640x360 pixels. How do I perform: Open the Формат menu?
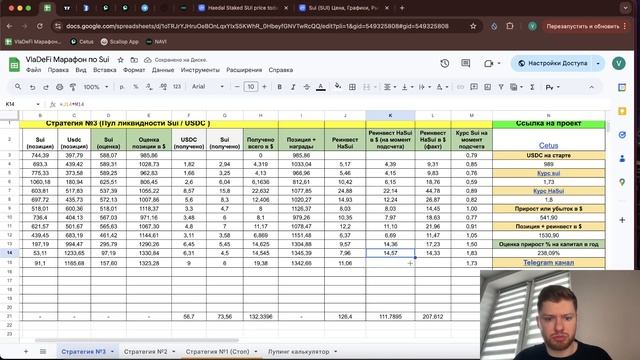pos(134,70)
